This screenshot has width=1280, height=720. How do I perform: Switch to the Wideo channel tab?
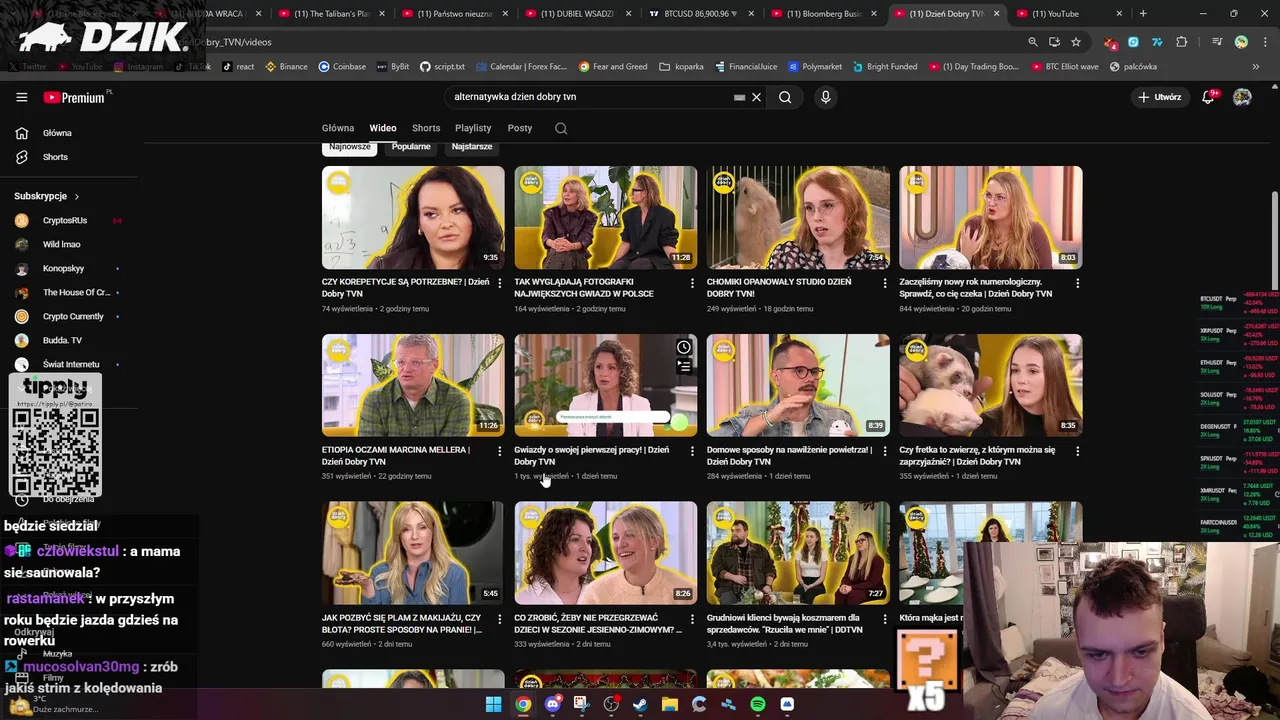[383, 128]
